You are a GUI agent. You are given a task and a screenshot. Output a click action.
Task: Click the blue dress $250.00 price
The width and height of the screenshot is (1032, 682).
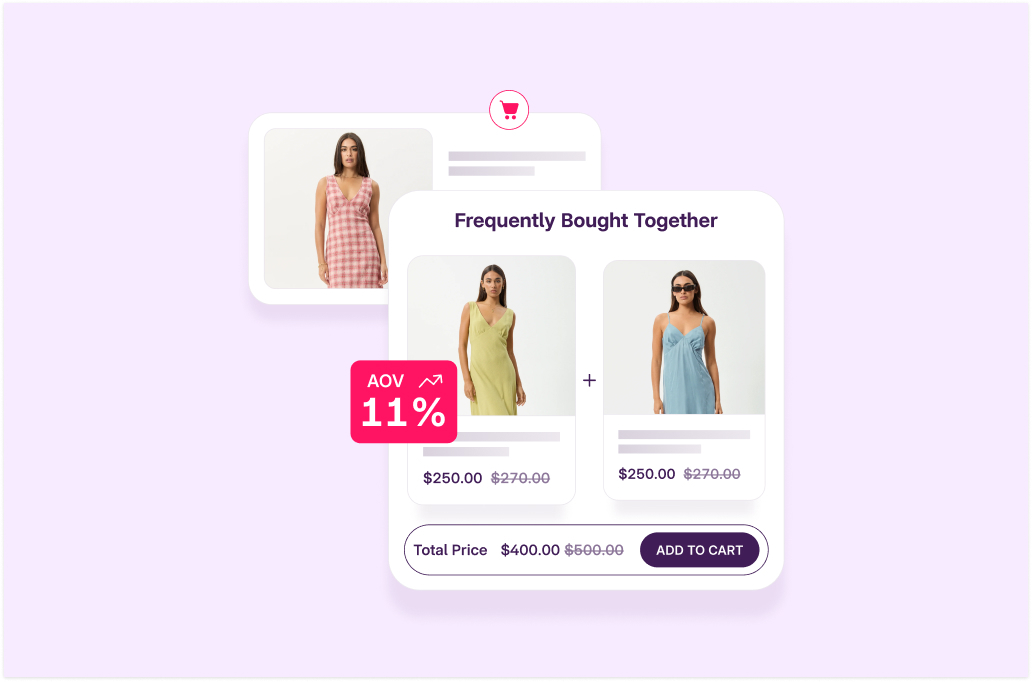(646, 474)
